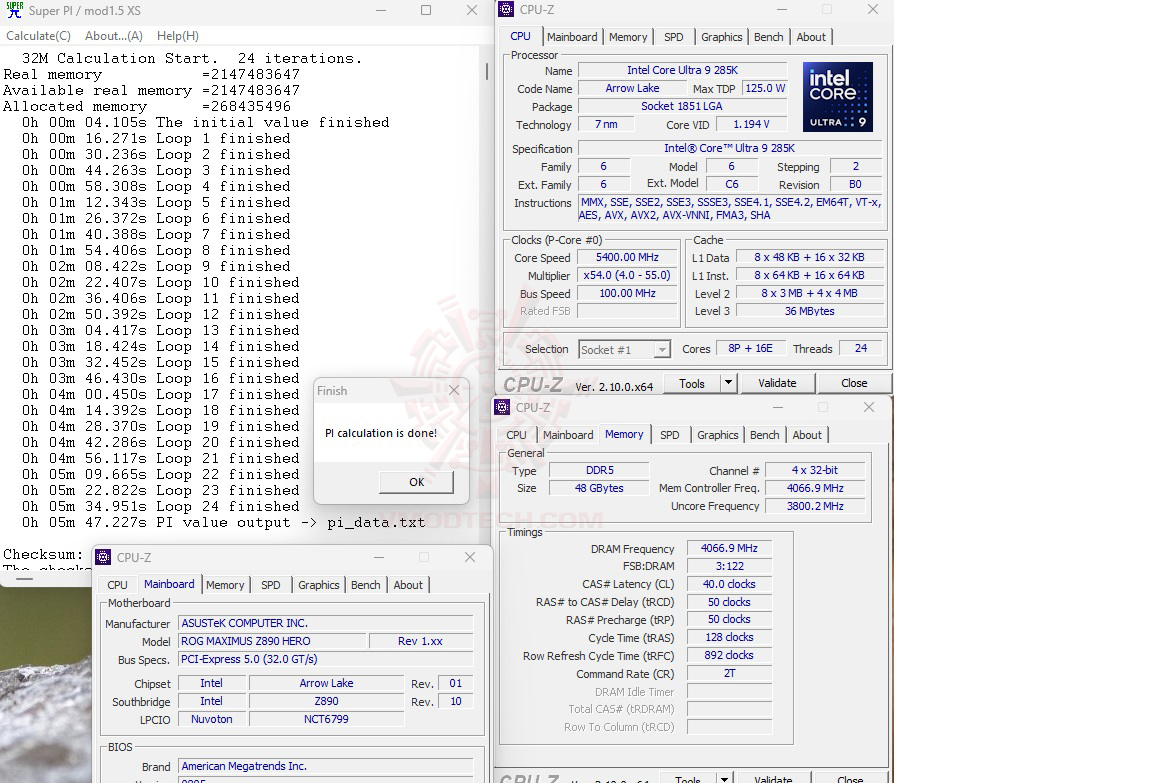This screenshot has width=1152, height=783.
Task: Select Bench tab in Memory CPU-Z window
Action: tap(764, 435)
